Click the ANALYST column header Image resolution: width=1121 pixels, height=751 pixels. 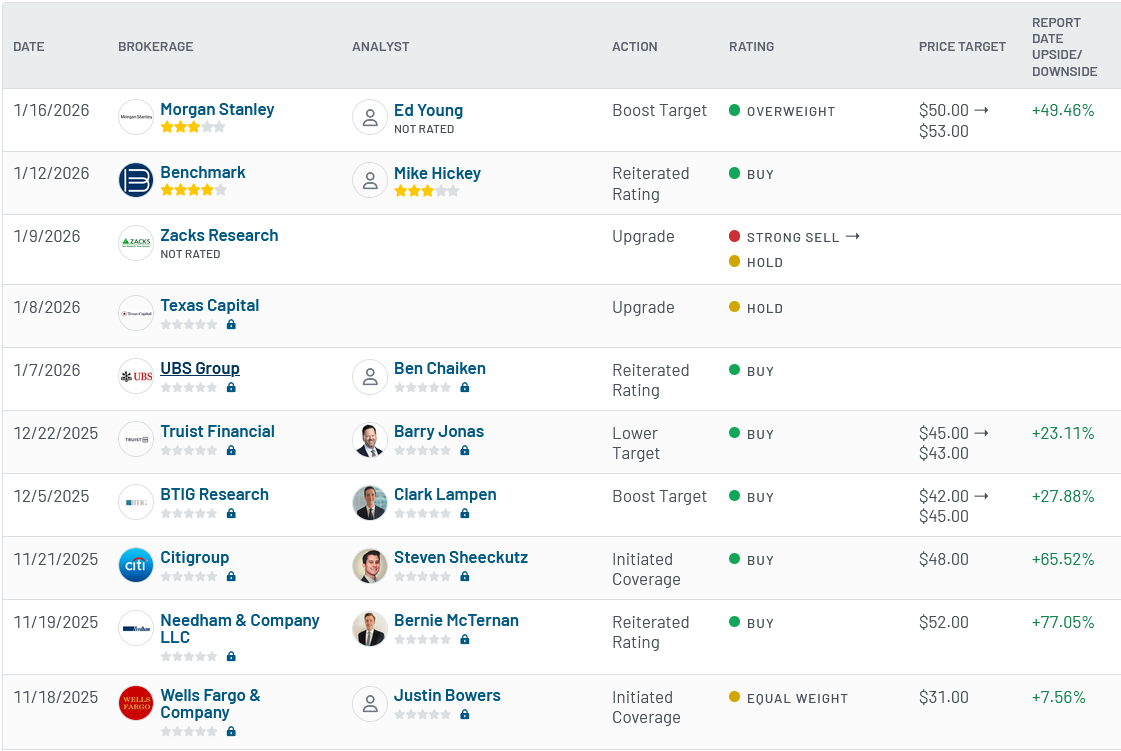point(380,46)
